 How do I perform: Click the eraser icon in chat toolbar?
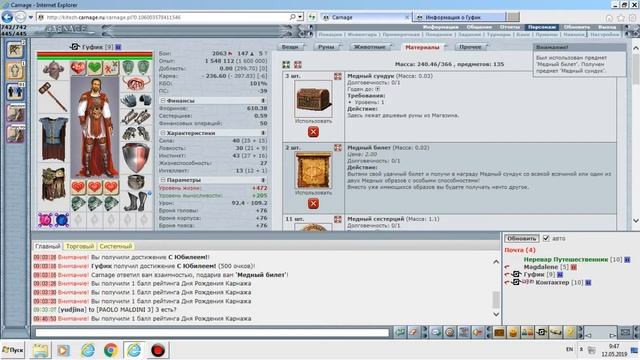[x=413, y=333]
